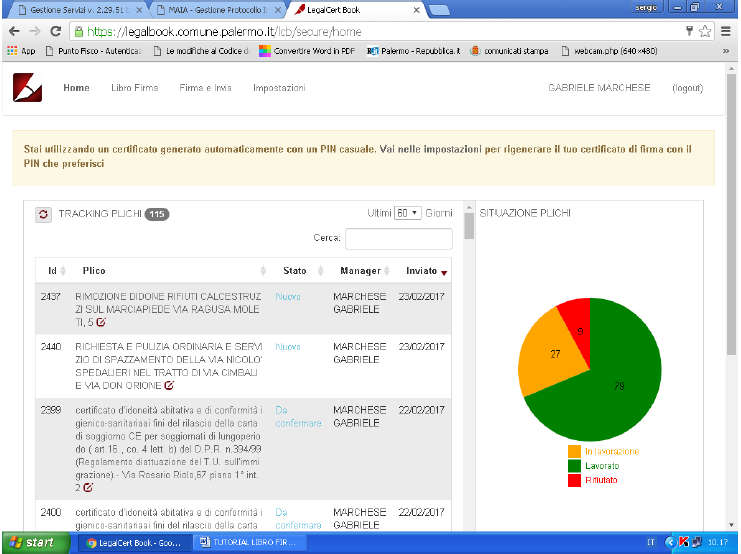The height and width of the screenshot is (554, 741).
Task: Open edit icon for plico 2437
Action: coord(101,322)
